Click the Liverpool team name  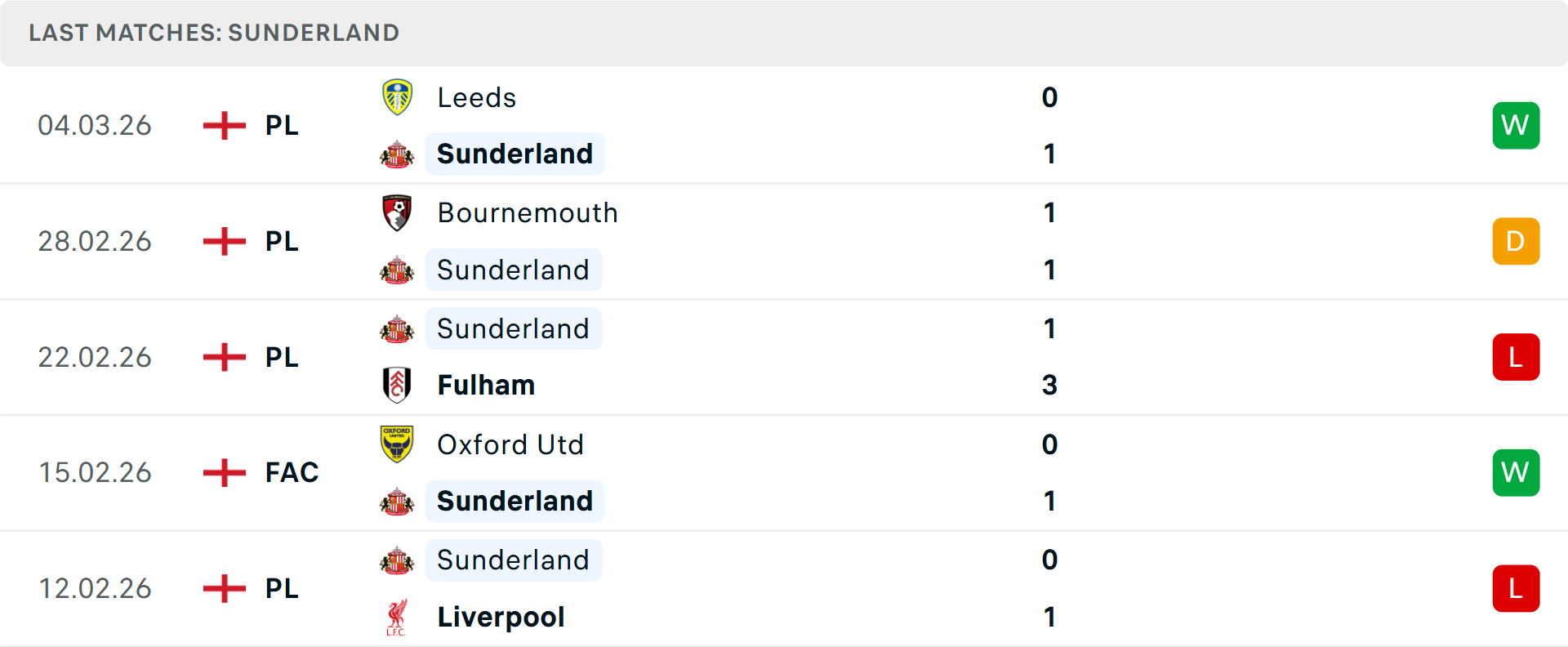click(501, 617)
